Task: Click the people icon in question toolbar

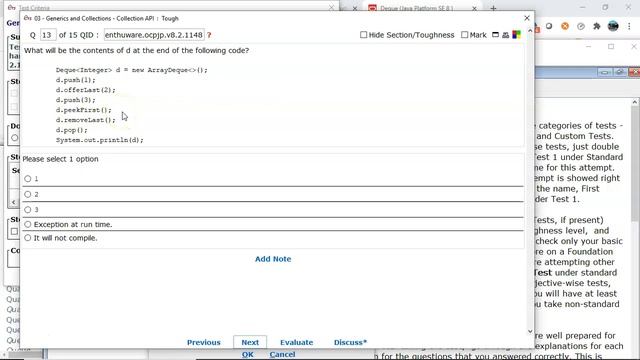Action: coord(505,35)
